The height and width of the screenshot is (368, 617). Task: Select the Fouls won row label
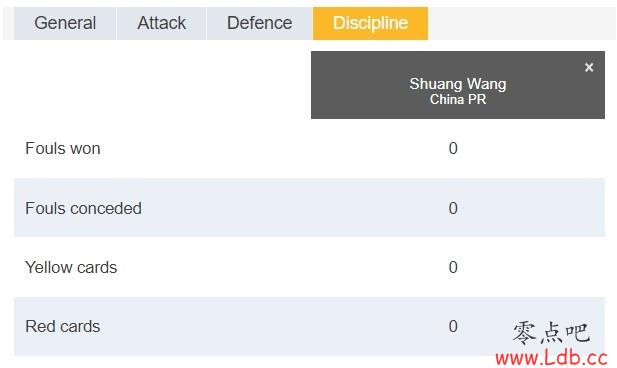63,149
